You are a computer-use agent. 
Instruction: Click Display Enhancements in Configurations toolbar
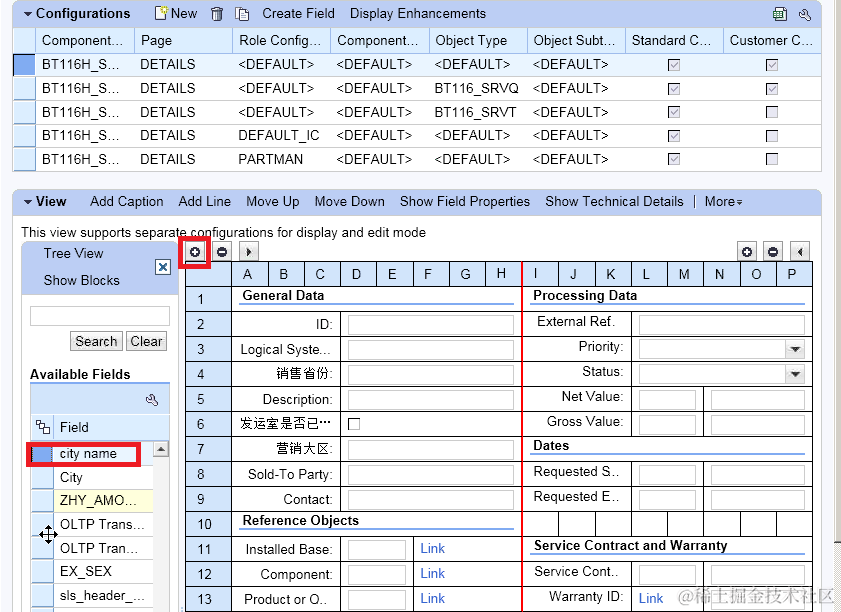tap(418, 14)
